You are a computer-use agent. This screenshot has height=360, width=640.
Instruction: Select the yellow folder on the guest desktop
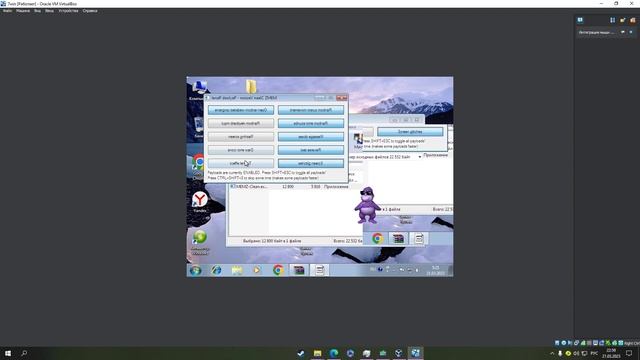[x=251, y=87]
